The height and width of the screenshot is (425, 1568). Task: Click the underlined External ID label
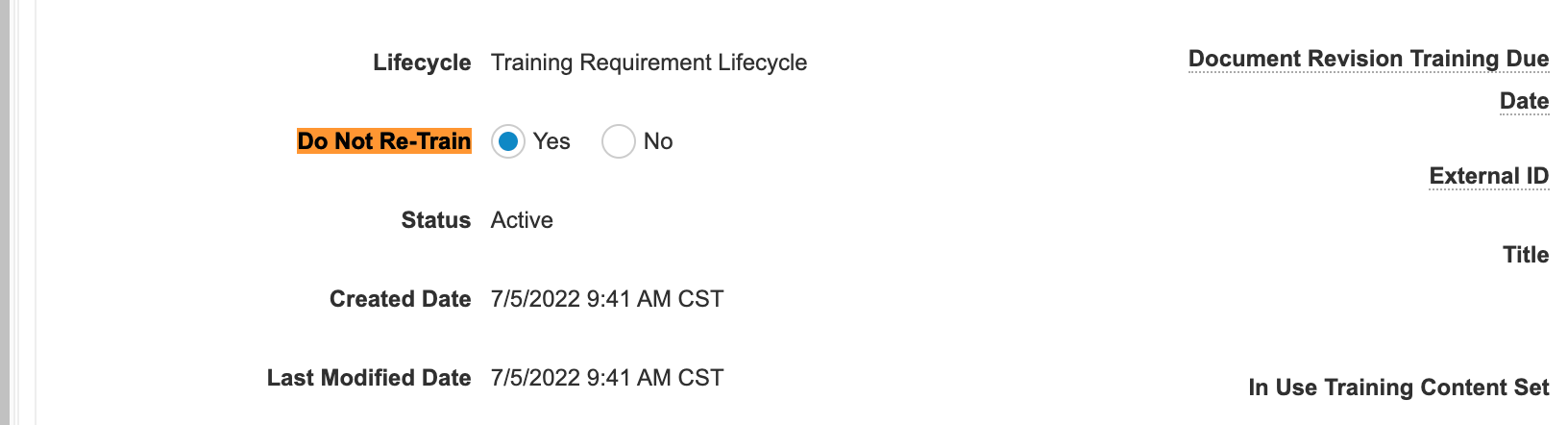(x=1488, y=176)
